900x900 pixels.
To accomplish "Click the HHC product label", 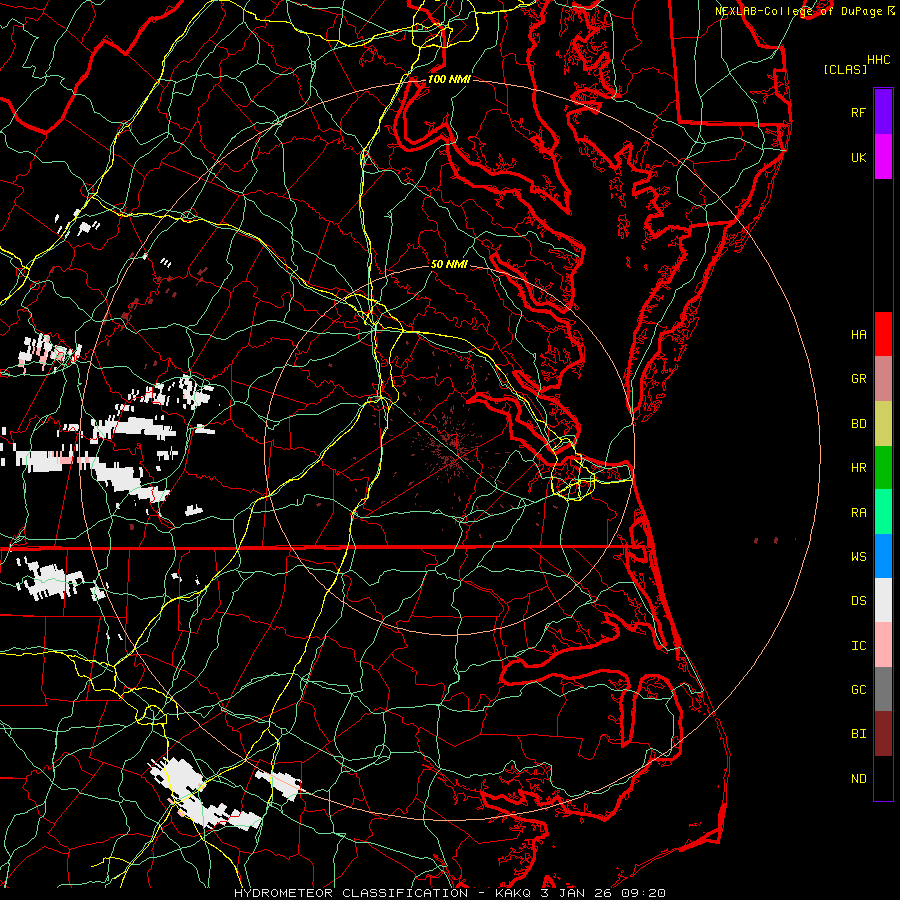I will (878, 60).
